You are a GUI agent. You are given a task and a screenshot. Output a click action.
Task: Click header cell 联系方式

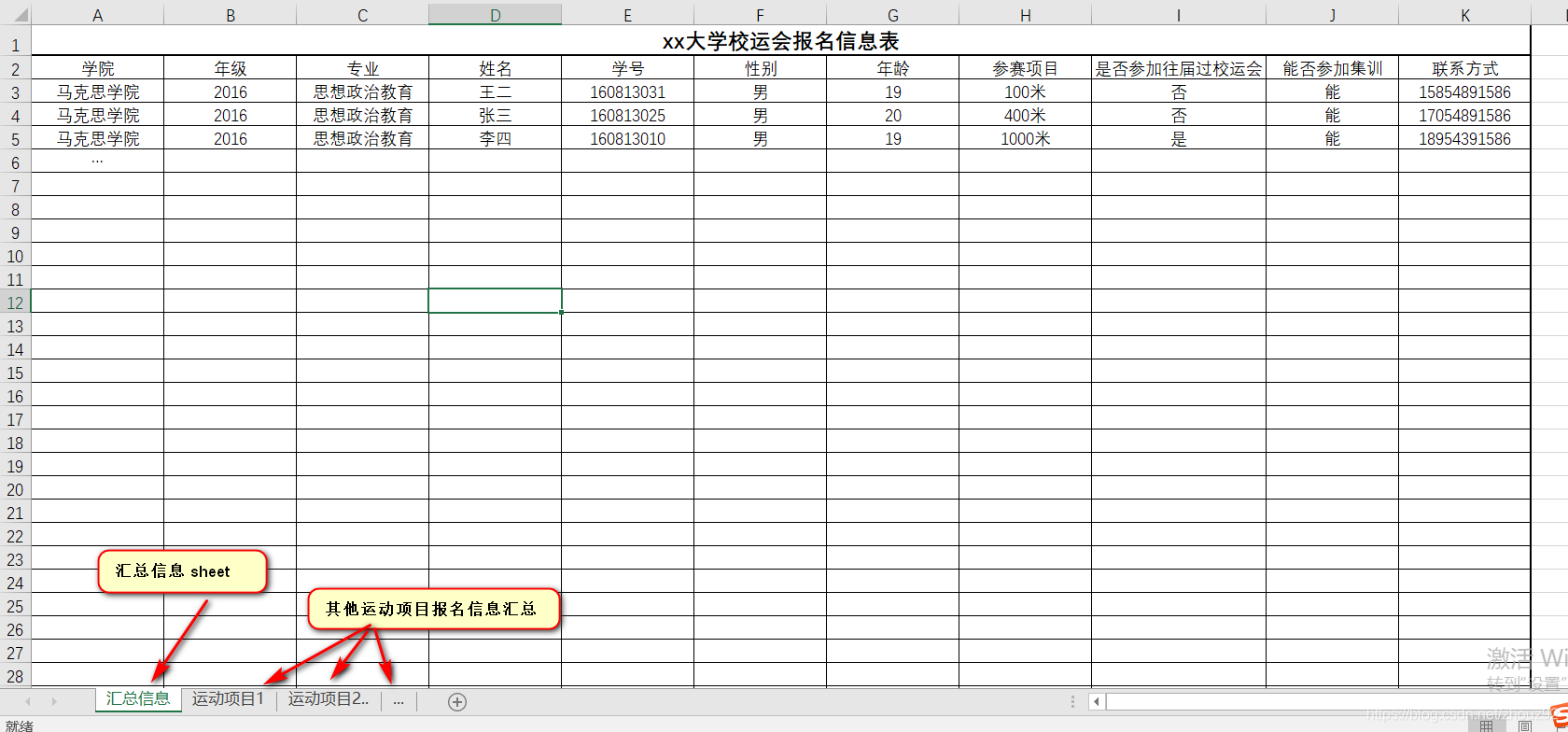pos(1465,68)
